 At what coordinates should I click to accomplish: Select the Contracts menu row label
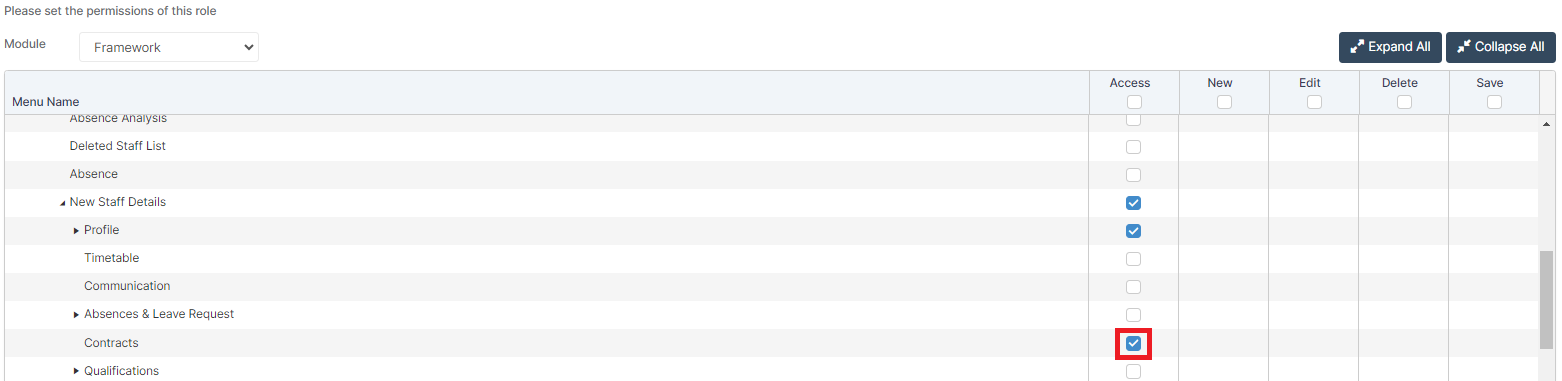click(111, 343)
